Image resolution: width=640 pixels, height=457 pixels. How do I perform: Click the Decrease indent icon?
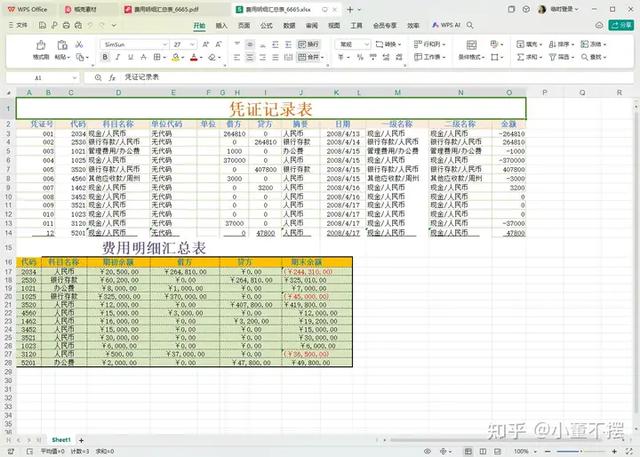276,44
